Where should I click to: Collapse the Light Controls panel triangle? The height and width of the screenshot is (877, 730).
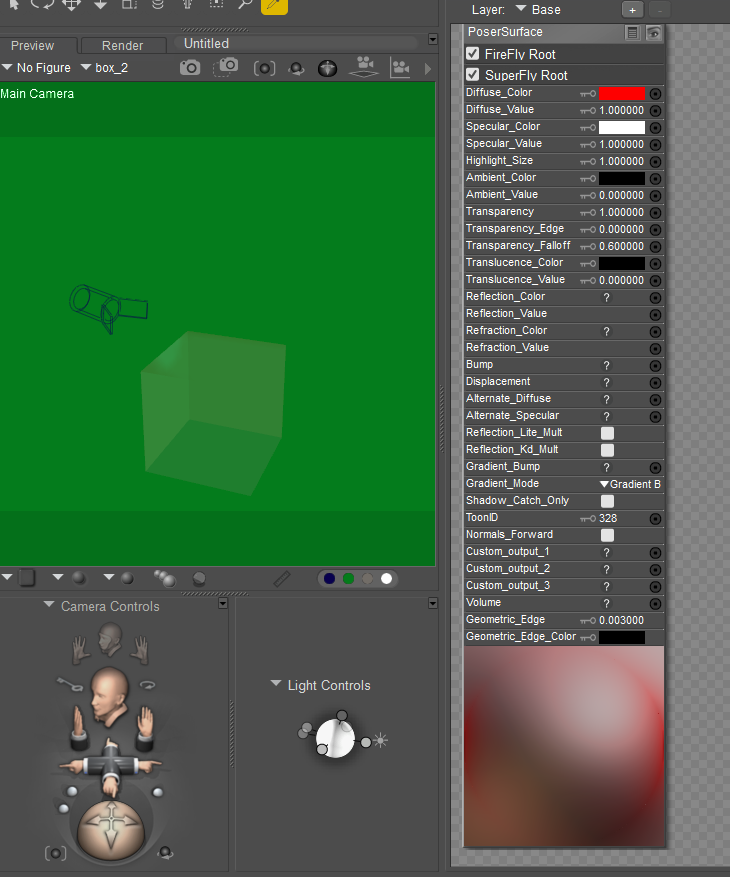275,683
